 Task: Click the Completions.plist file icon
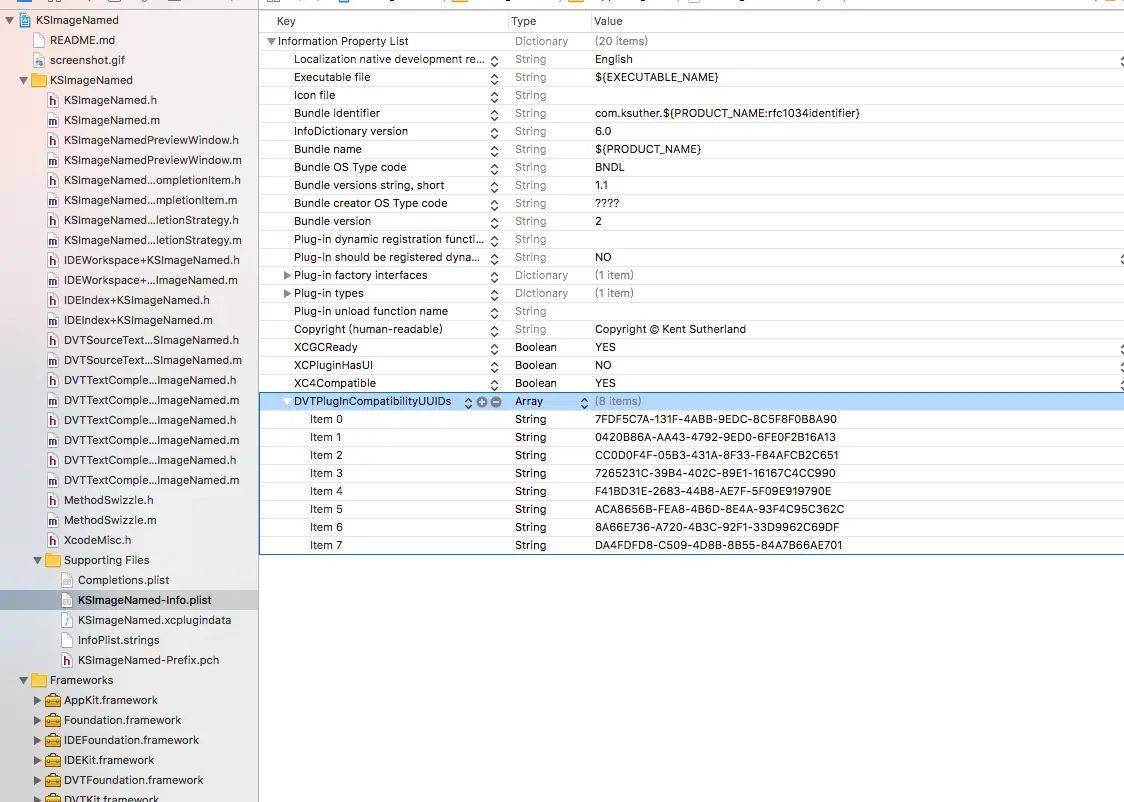coord(67,580)
